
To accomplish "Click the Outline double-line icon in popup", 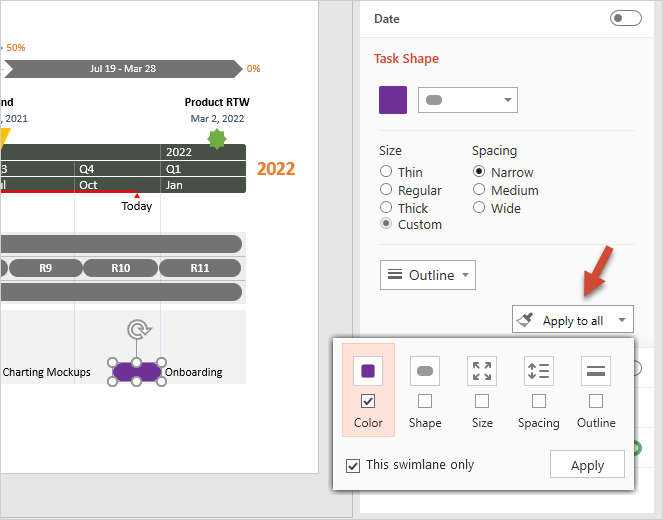I will coord(596,371).
